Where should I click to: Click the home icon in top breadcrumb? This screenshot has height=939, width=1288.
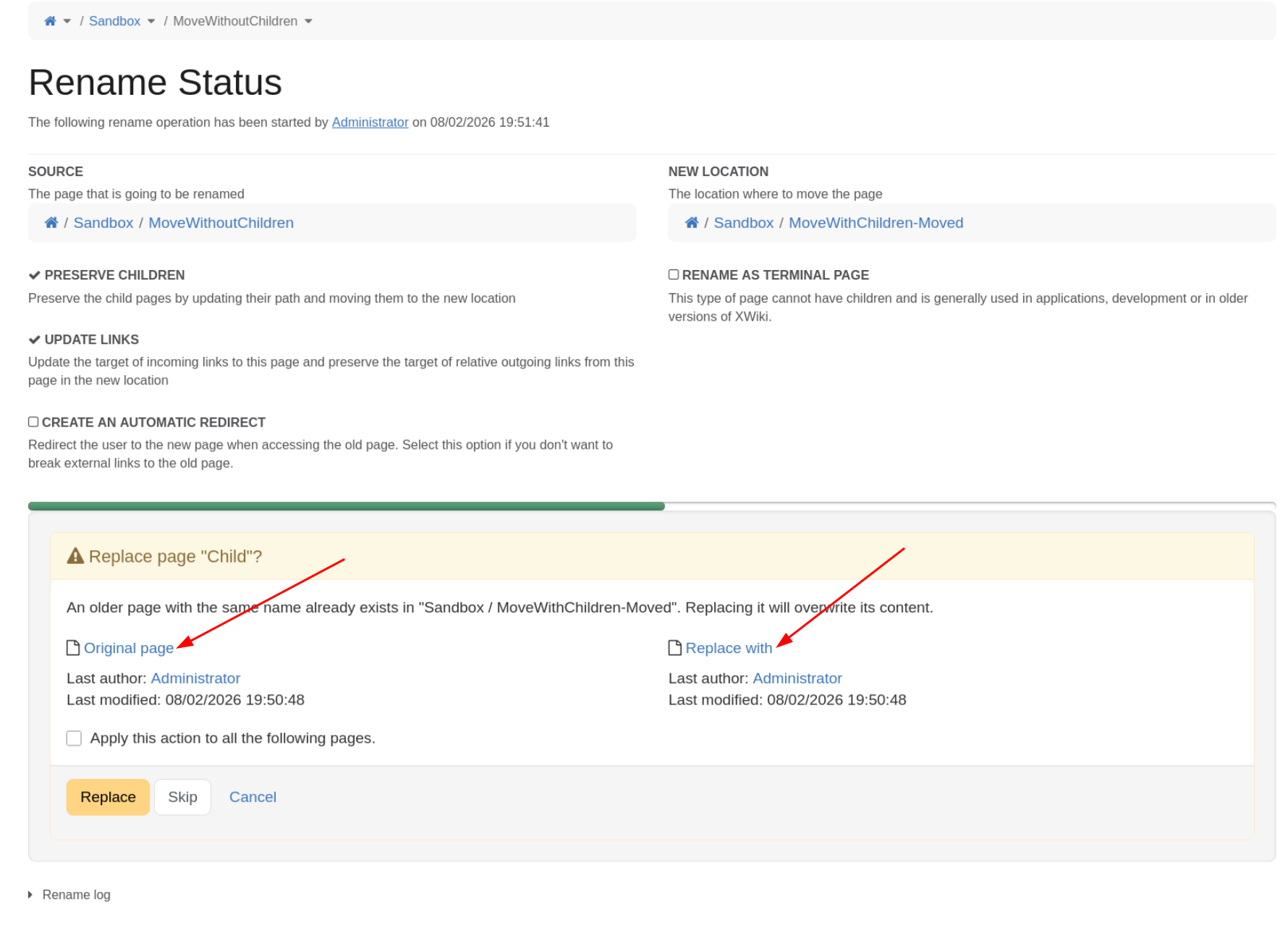click(x=50, y=21)
